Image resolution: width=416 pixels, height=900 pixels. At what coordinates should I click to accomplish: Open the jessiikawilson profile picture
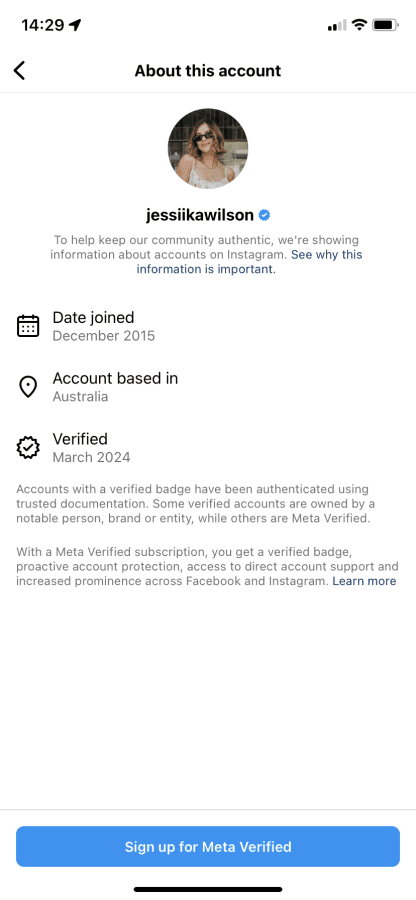pos(208,149)
